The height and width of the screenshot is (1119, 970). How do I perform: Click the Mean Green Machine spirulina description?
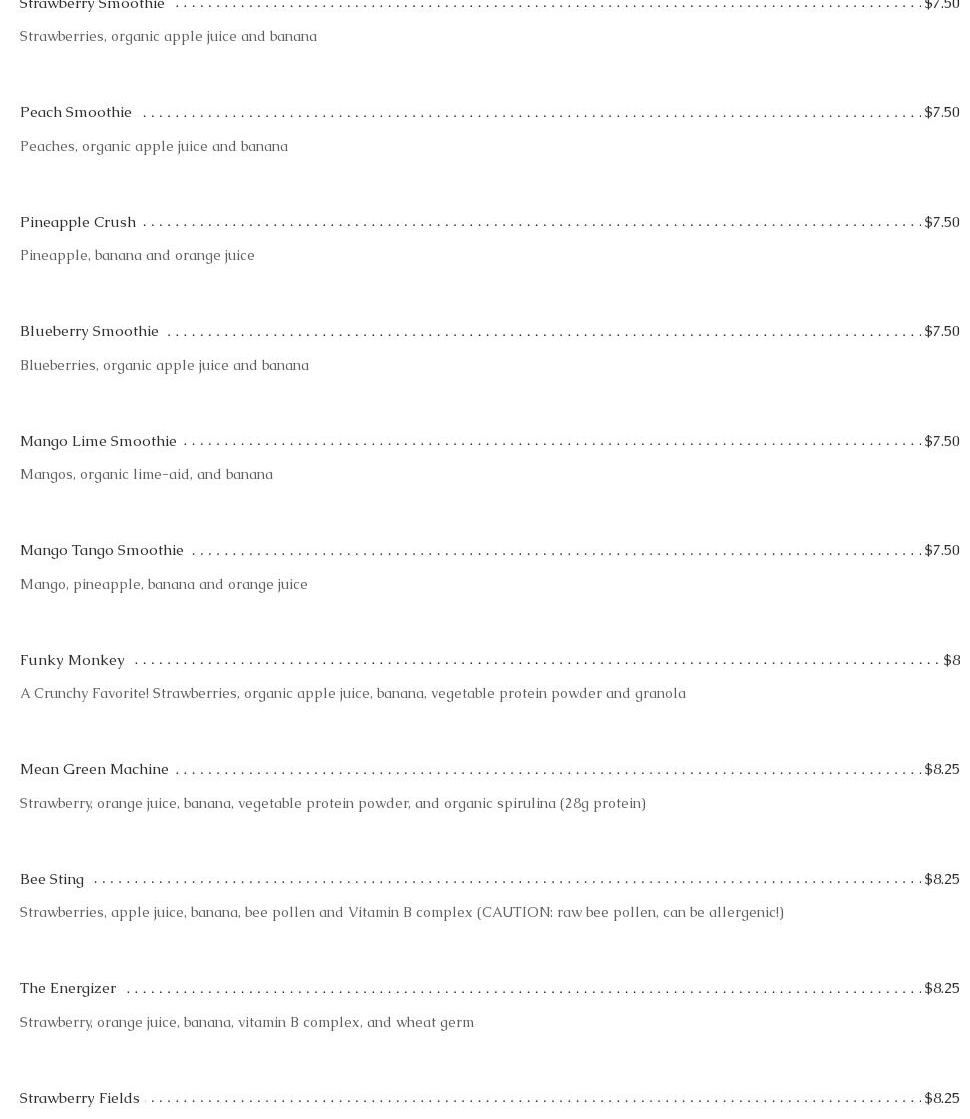[332, 803]
